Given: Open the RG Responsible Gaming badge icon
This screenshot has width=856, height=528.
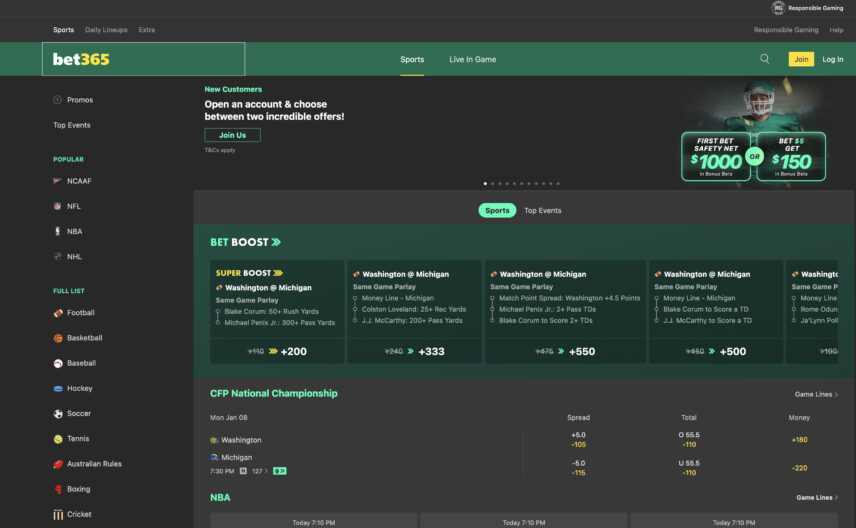Looking at the screenshot, I should pyautogui.click(x=778, y=8).
